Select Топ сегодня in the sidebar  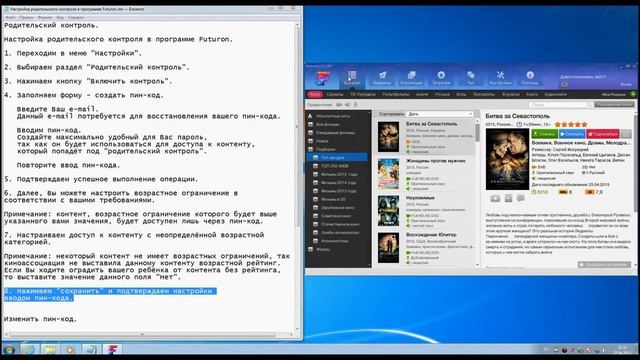coord(337,157)
